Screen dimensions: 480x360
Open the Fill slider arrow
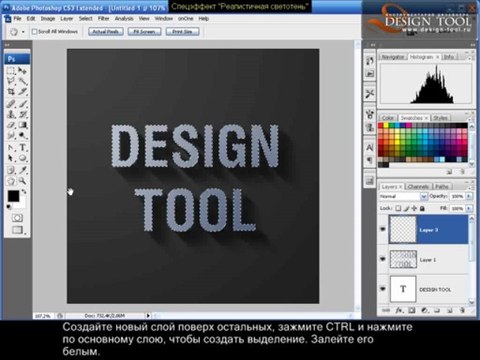pyautogui.click(x=469, y=208)
